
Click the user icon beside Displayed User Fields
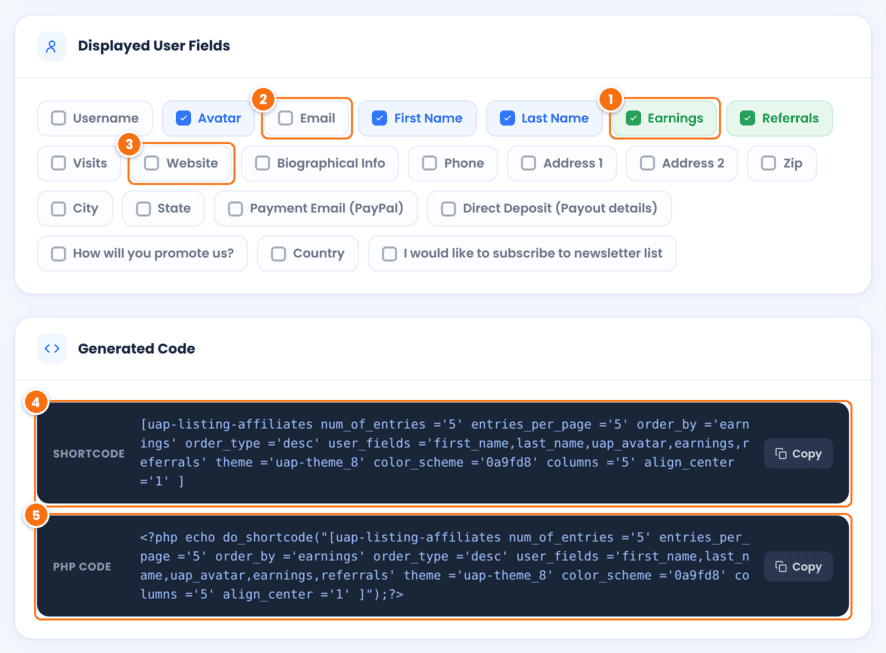pyautogui.click(x=51, y=46)
